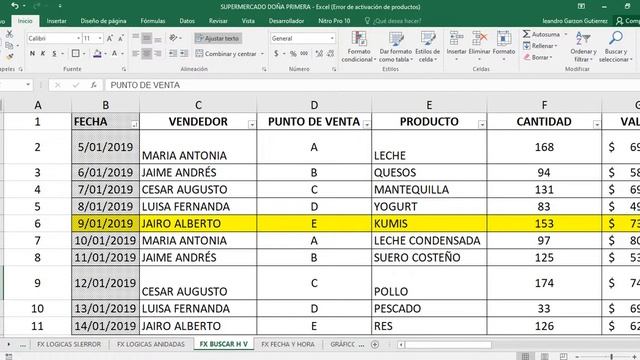Click ¿Qué desea hacer? search box
The height and width of the screenshot is (360, 640).
(393, 21)
